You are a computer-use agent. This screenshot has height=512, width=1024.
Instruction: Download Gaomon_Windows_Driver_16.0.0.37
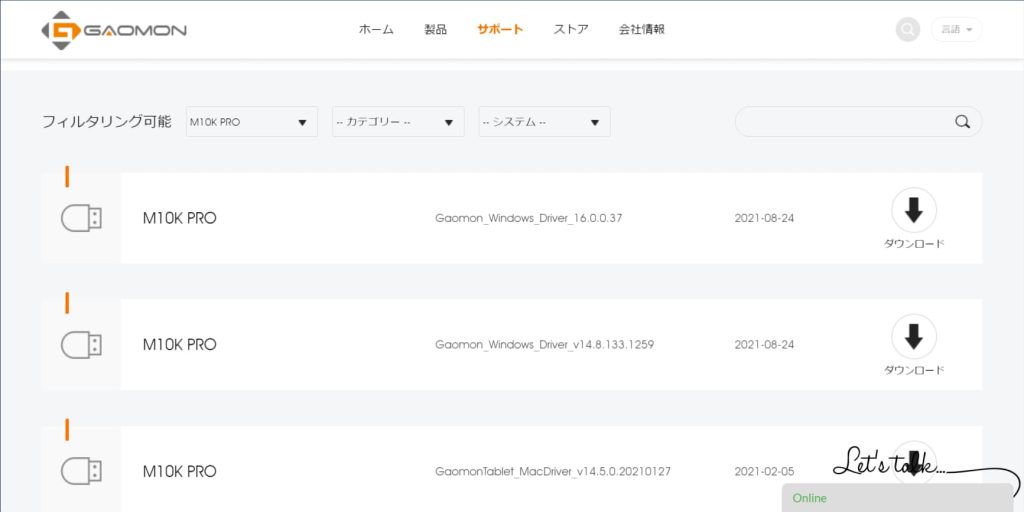tap(914, 210)
